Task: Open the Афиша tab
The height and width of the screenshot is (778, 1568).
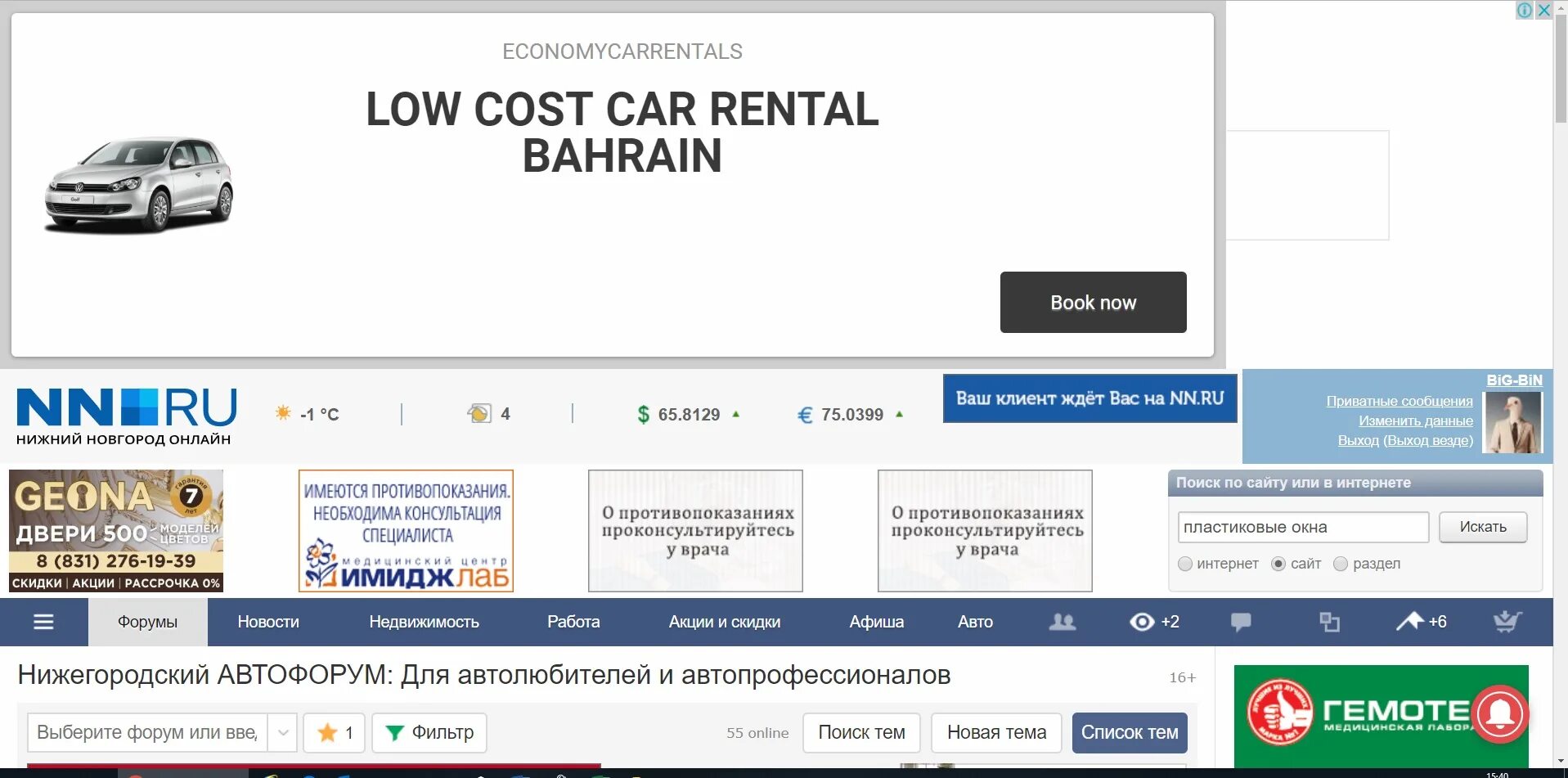Action: [876, 622]
